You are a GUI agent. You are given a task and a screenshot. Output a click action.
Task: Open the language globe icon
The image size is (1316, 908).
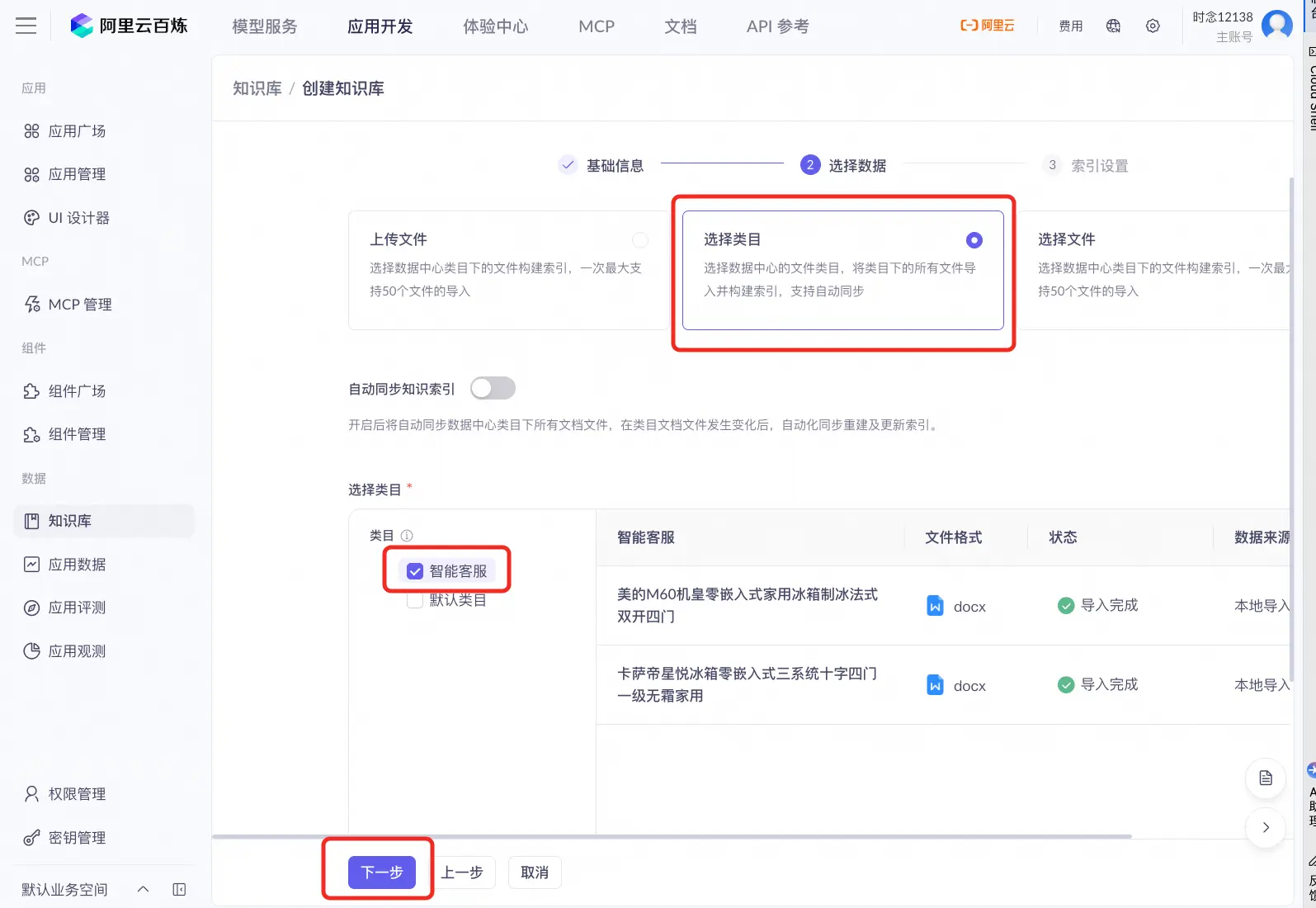click(1113, 26)
